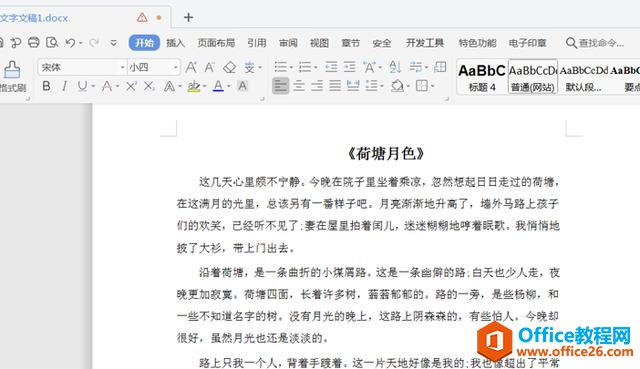Expand the quick access toolbar customize arrow
The height and width of the screenshot is (369, 640).
pyautogui.click(x=114, y=42)
